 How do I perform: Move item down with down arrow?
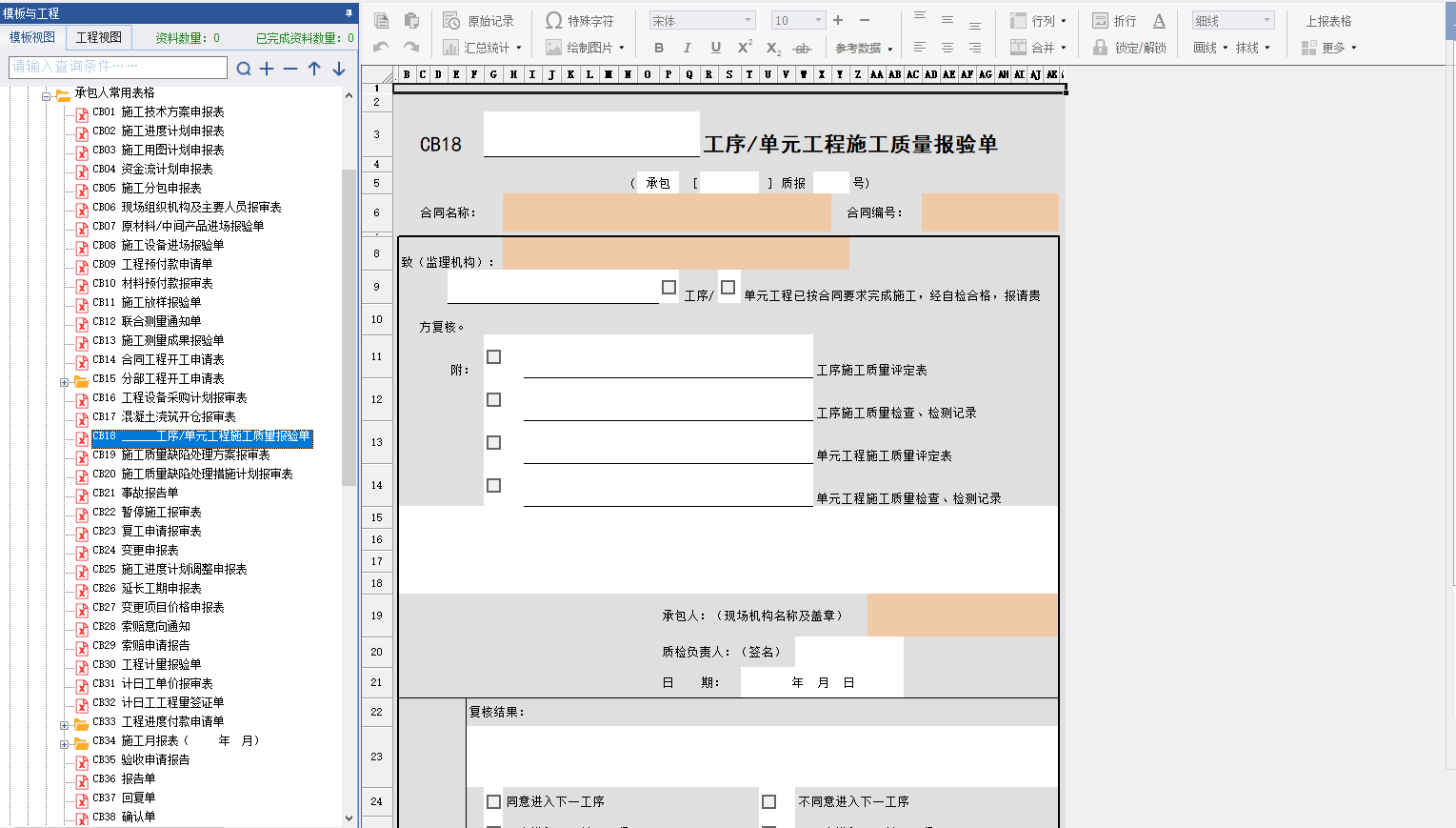coord(339,69)
